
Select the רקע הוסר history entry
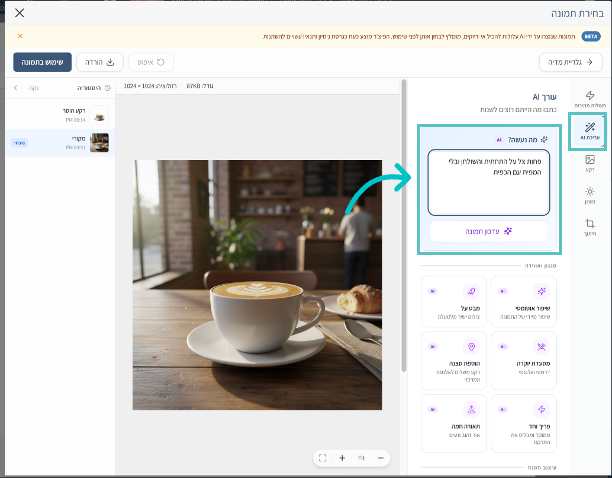click(60, 115)
